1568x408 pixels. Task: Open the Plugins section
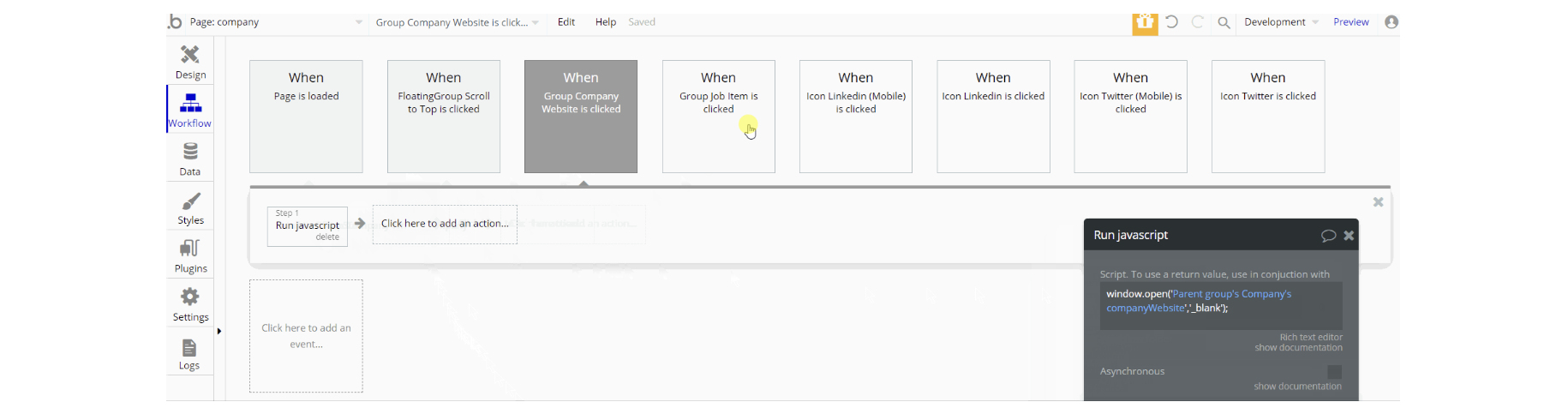190,255
